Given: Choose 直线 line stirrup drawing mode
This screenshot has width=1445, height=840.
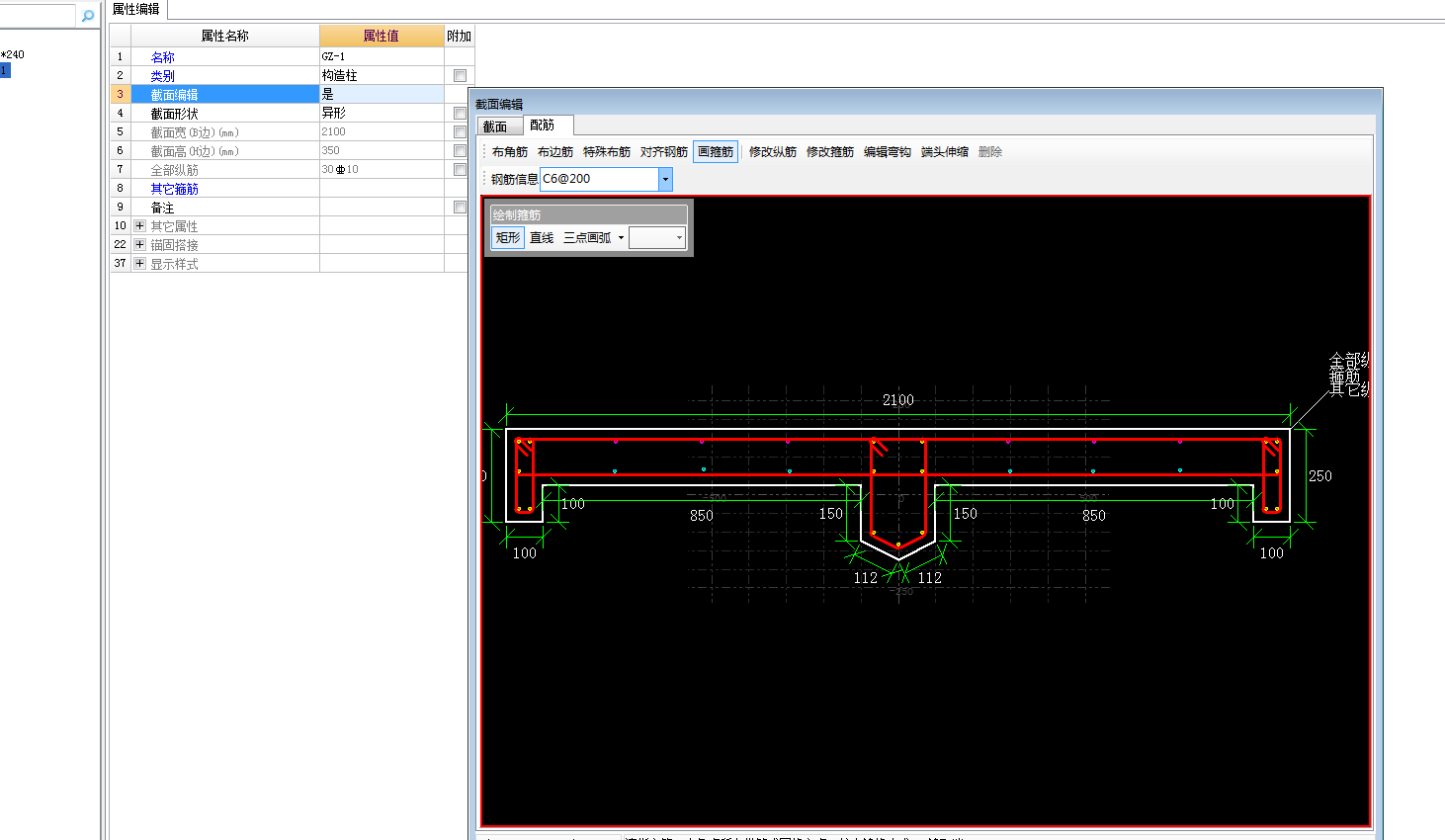Looking at the screenshot, I should [542, 238].
